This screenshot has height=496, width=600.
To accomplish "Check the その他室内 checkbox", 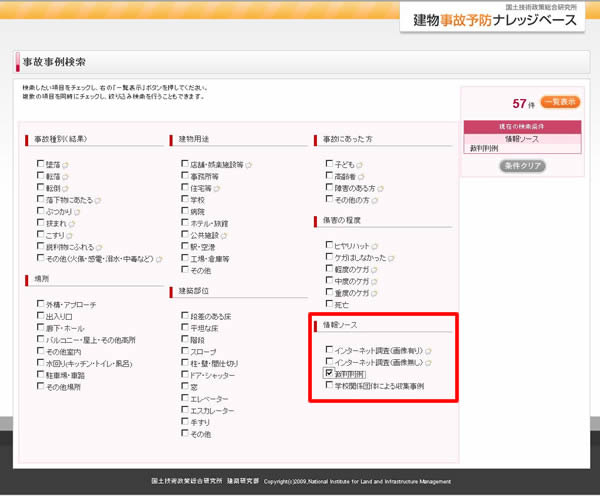I will click(40, 351).
